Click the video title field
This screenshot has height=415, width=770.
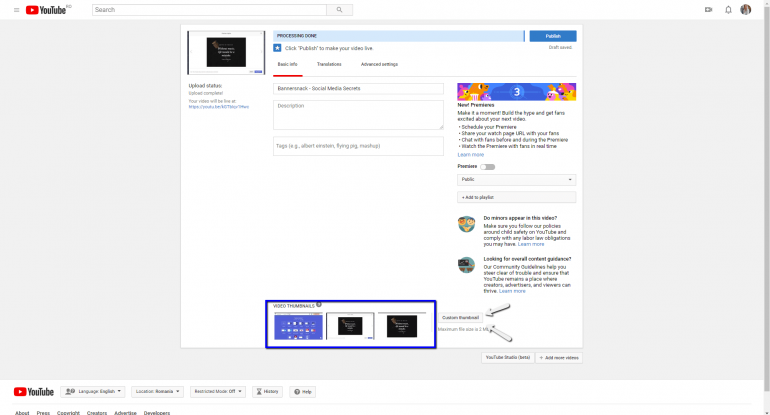coord(358,88)
